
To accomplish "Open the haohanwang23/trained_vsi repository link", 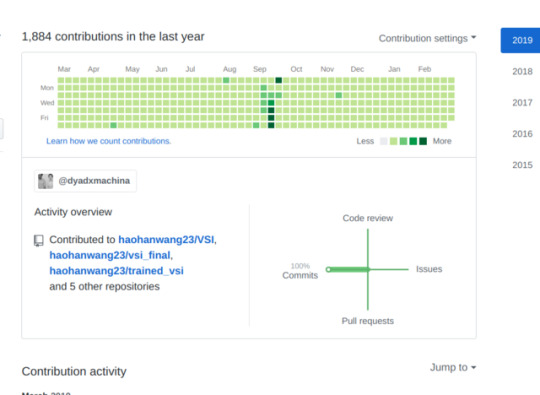I will point(116,271).
